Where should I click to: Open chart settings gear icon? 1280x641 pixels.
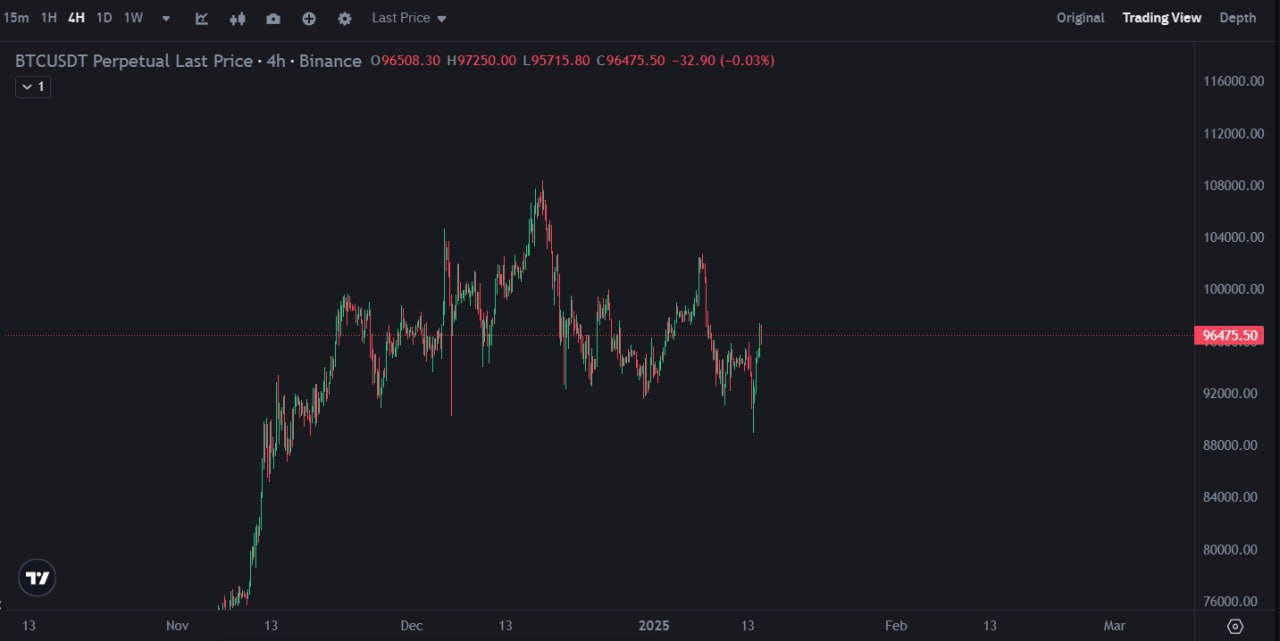tap(344, 18)
